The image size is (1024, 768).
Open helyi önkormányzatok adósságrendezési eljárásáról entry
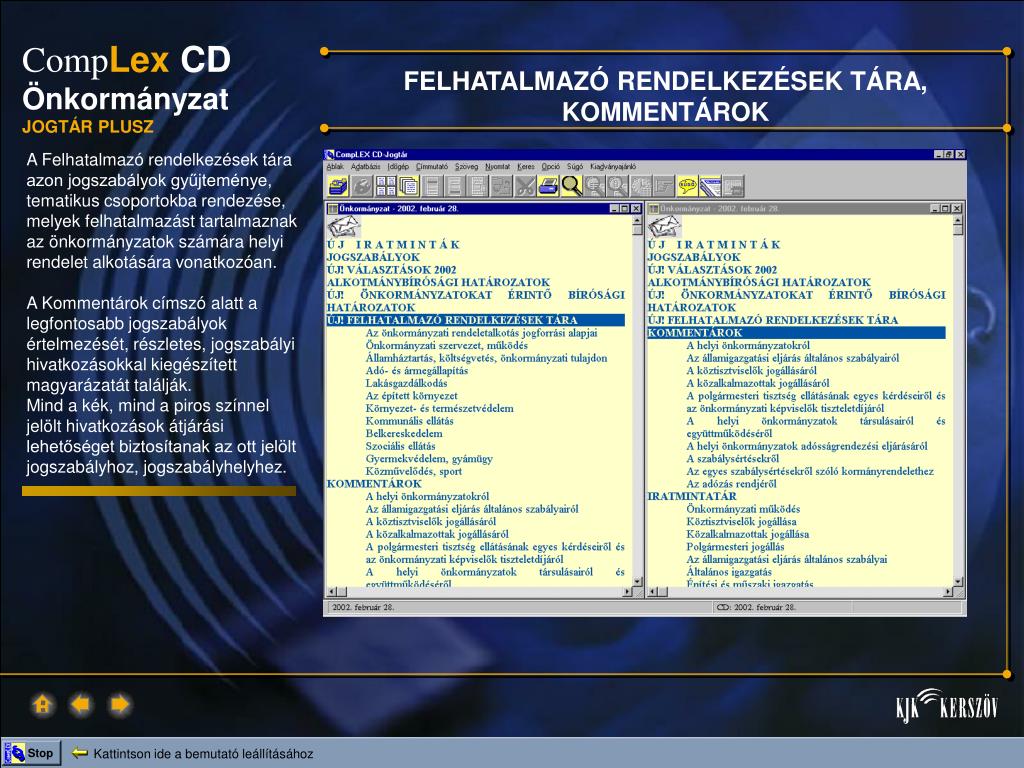pyautogui.click(x=807, y=446)
